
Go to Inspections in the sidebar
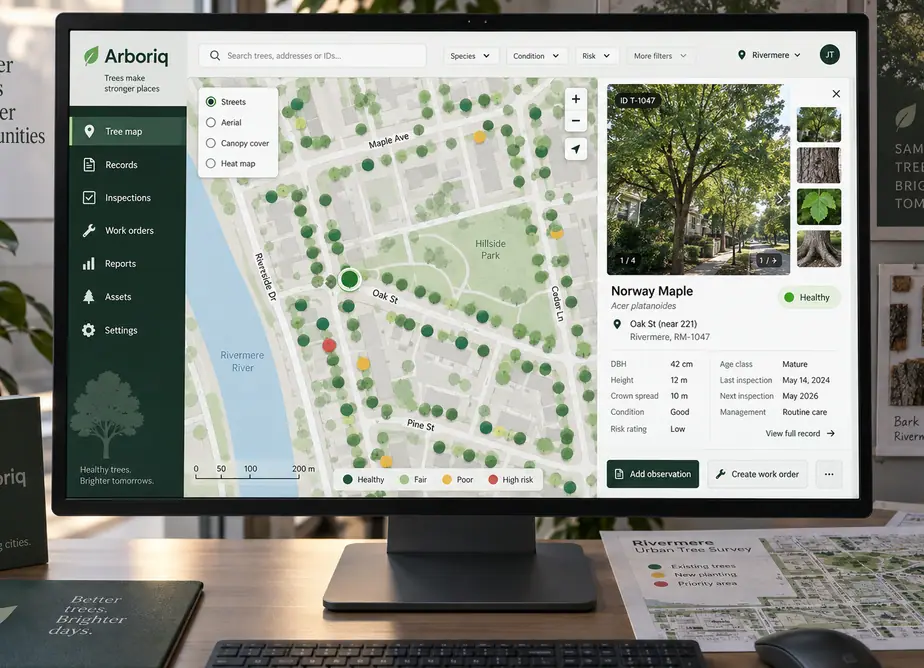click(x=128, y=198)
